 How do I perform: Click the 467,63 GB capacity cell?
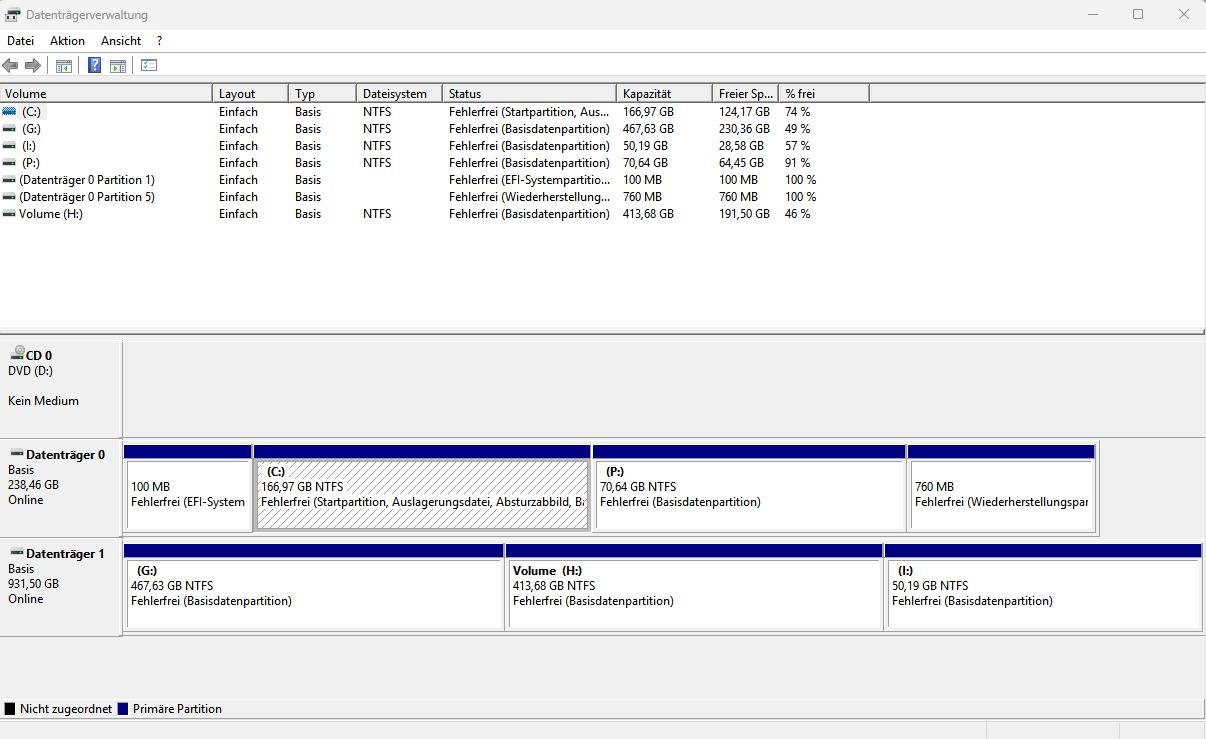648,129
